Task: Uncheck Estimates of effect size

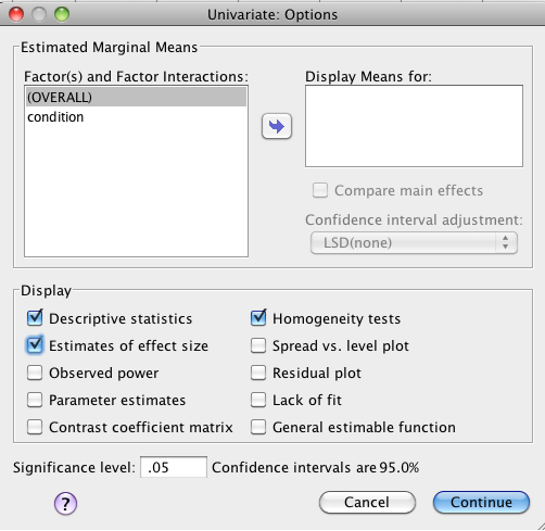Action: pos(35,345)
